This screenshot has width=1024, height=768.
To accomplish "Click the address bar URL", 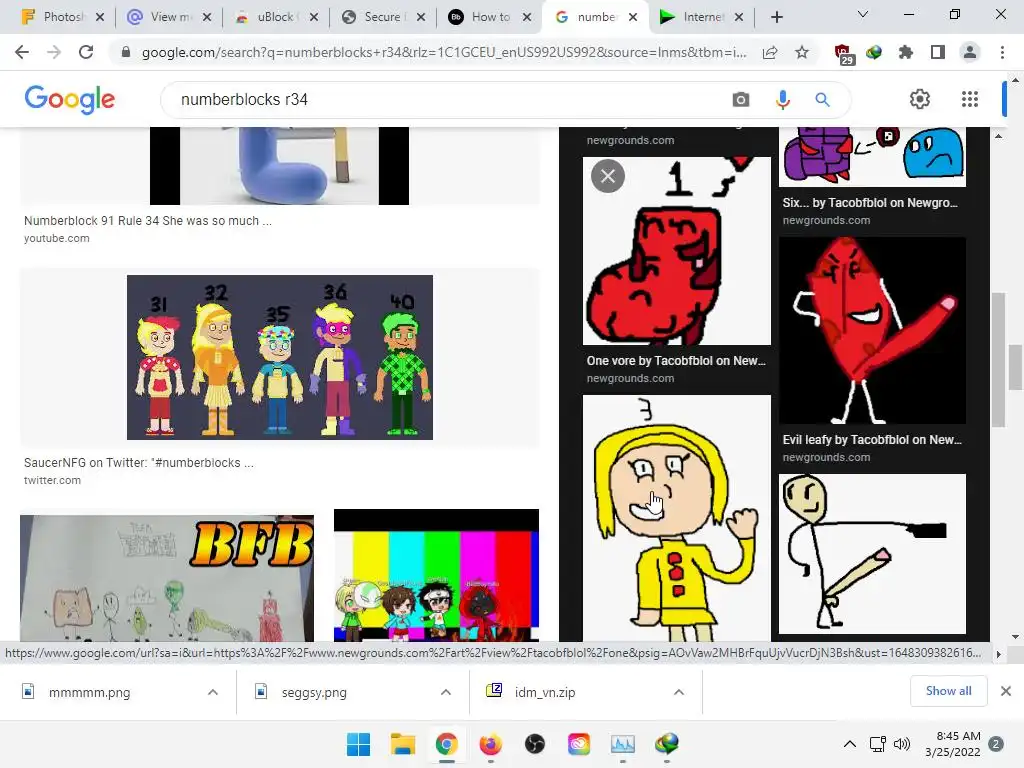I will pyautogui.click(x=444, y=52).
